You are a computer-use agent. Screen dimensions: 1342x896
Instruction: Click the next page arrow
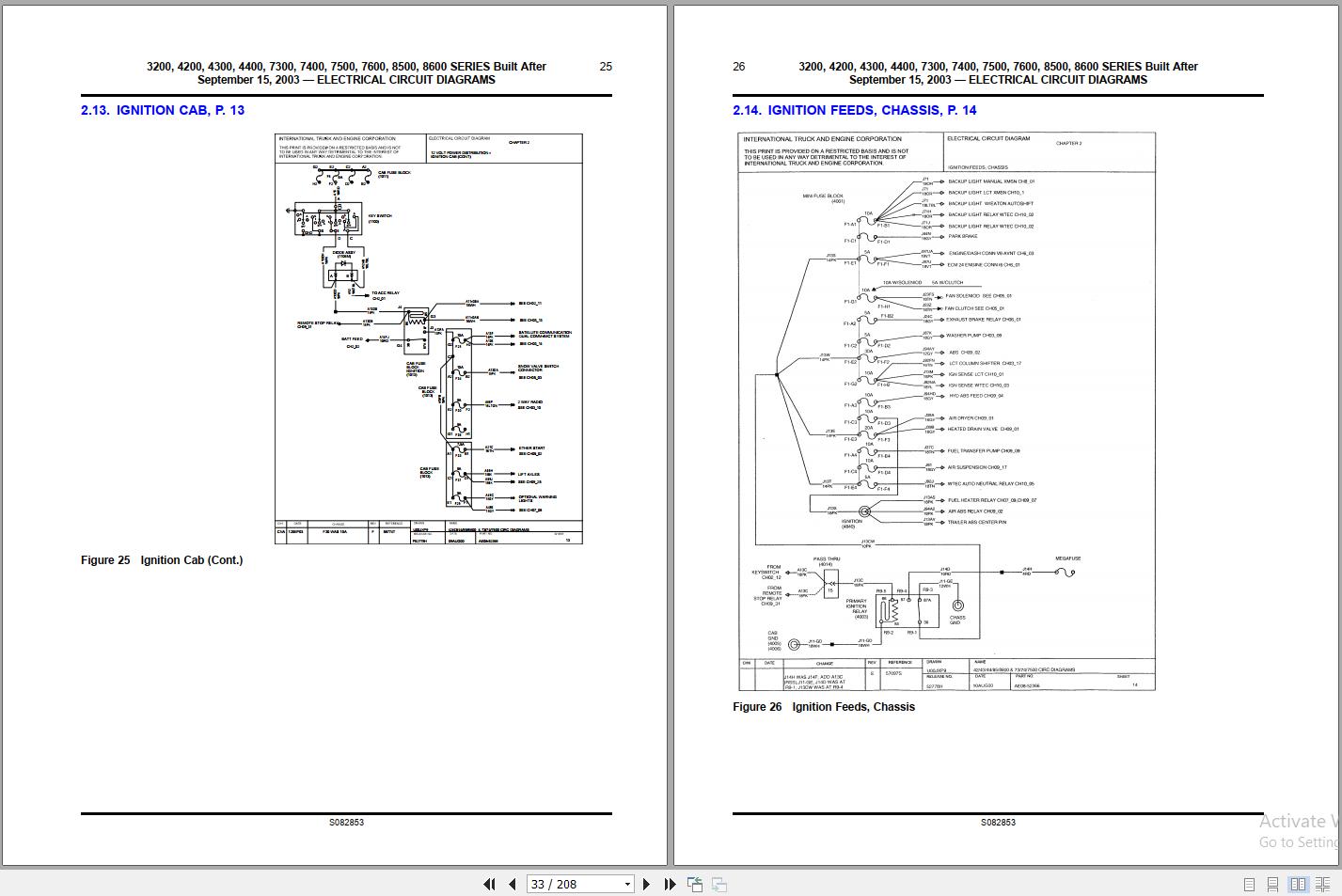(646, 884)
